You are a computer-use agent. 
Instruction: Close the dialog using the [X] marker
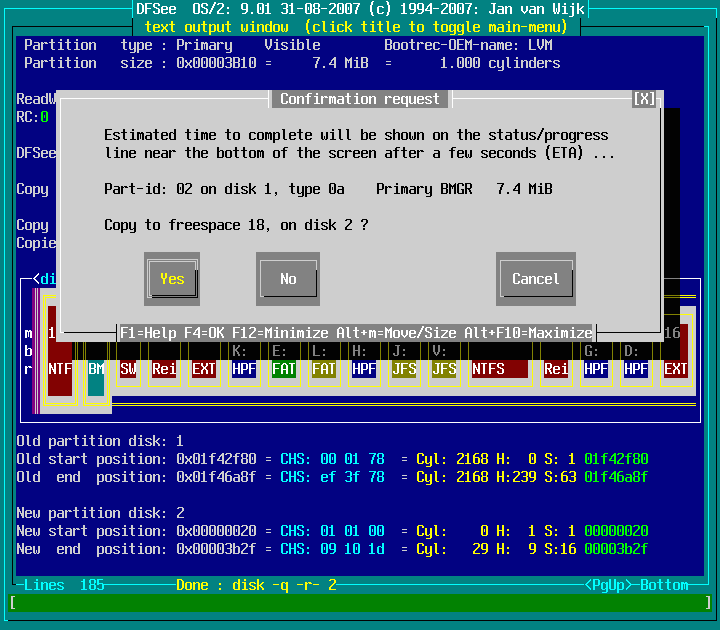(645, 99)
